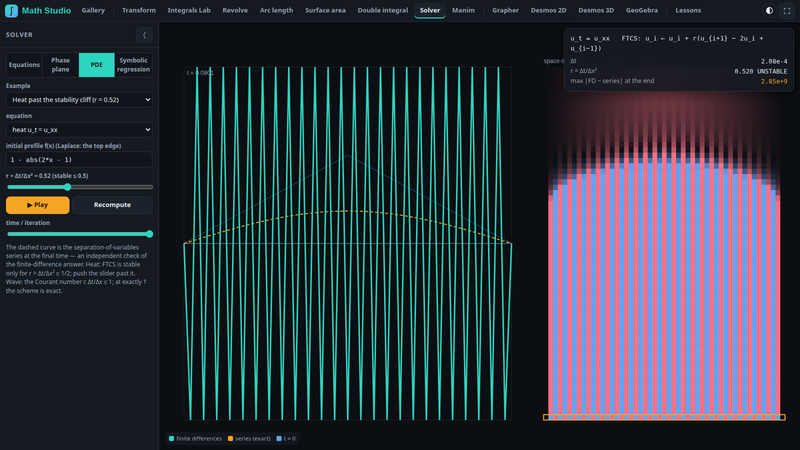Open the Manim tab

tap(463, 10)
